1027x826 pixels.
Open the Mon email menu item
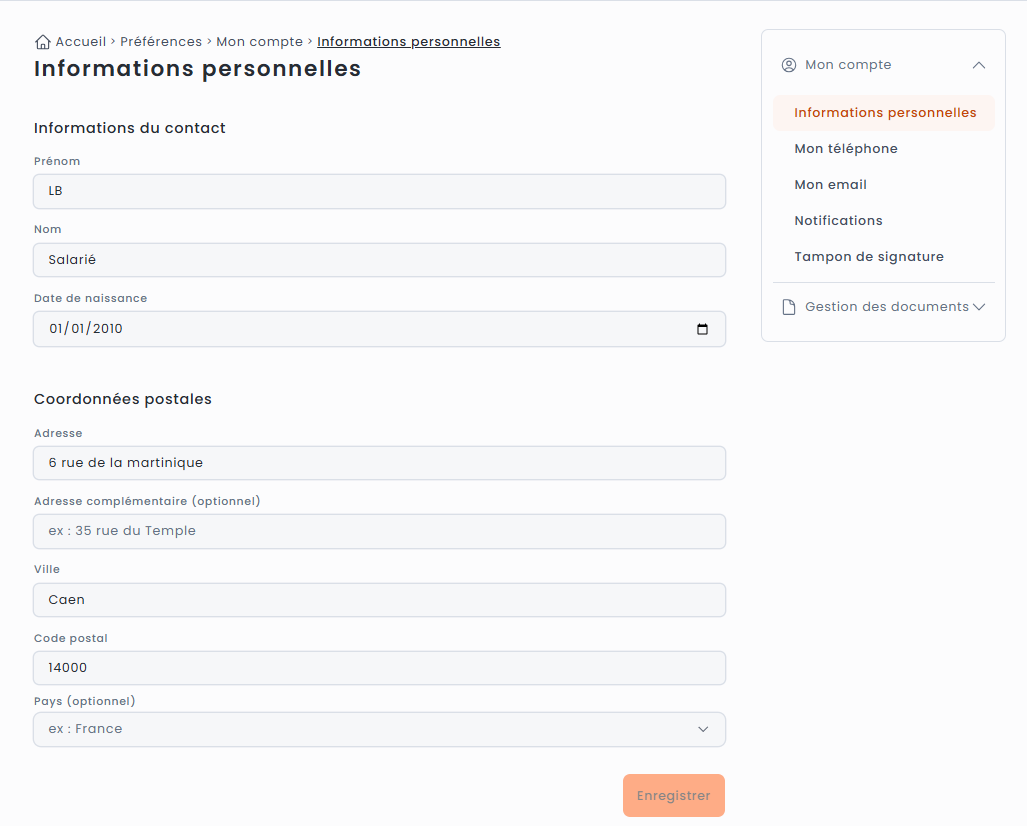tap(831, 185)
